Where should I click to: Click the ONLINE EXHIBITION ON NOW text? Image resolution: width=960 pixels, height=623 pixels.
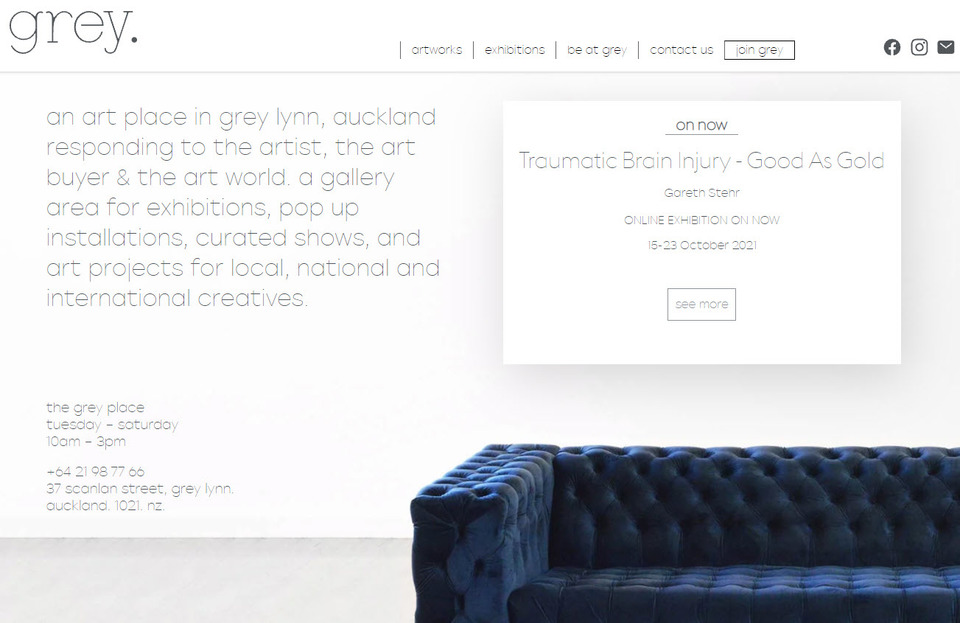tap(702, 220)
